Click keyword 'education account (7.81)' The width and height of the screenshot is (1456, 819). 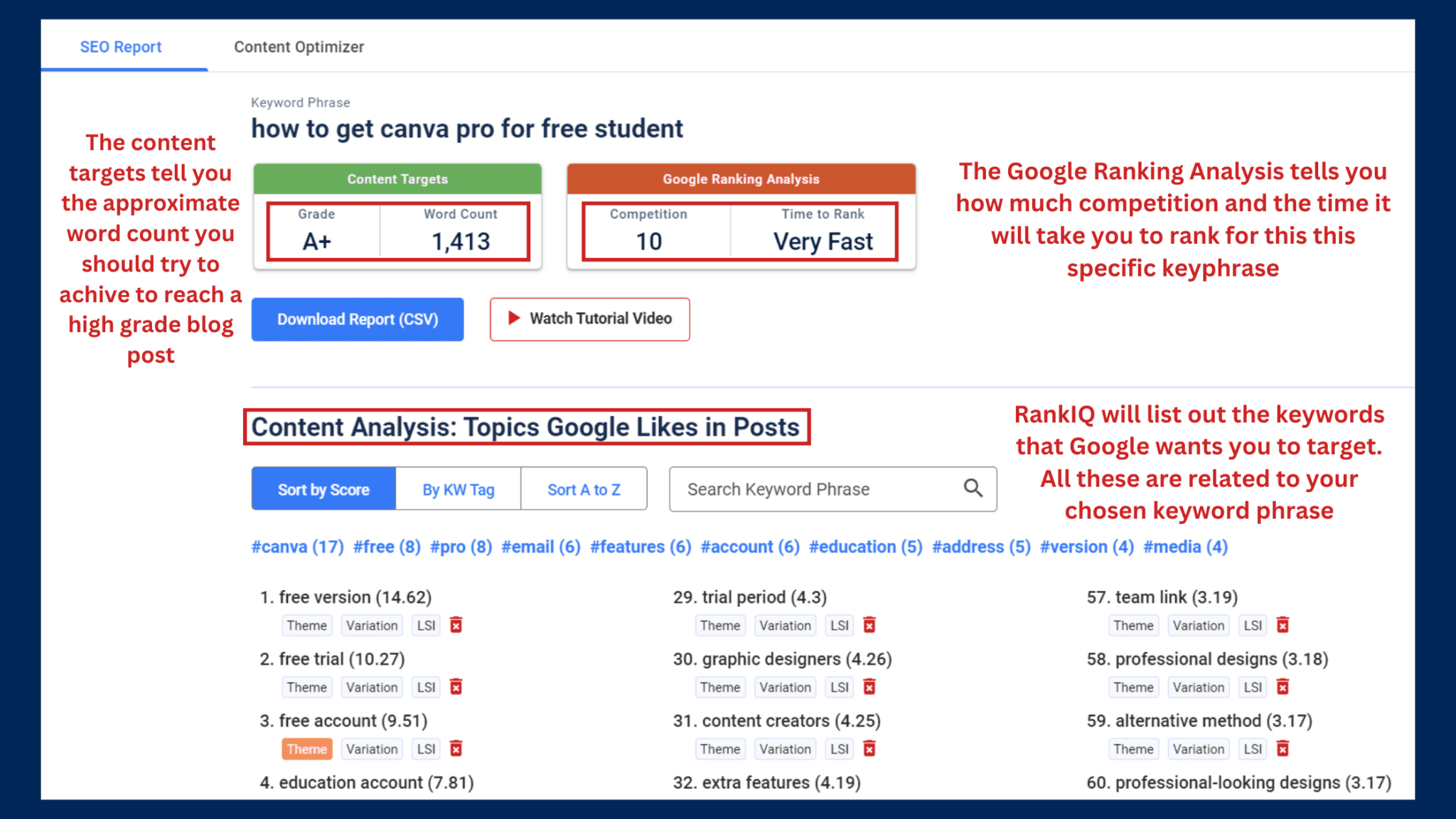(376, 783)
